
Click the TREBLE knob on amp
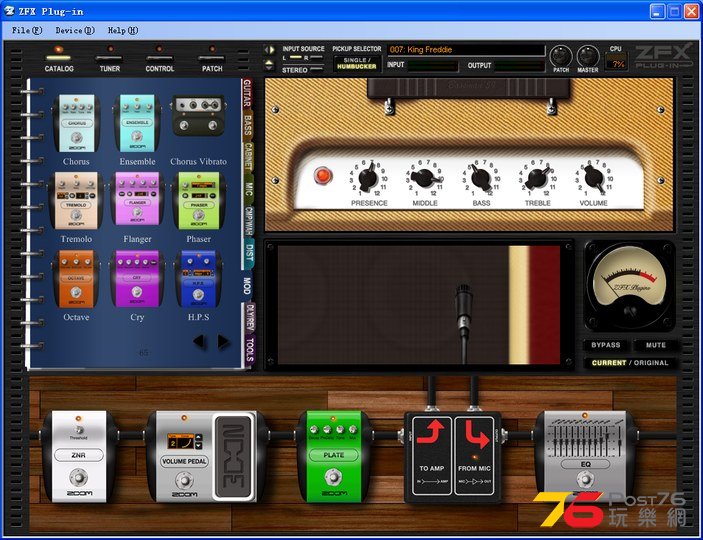click(537, 178)
